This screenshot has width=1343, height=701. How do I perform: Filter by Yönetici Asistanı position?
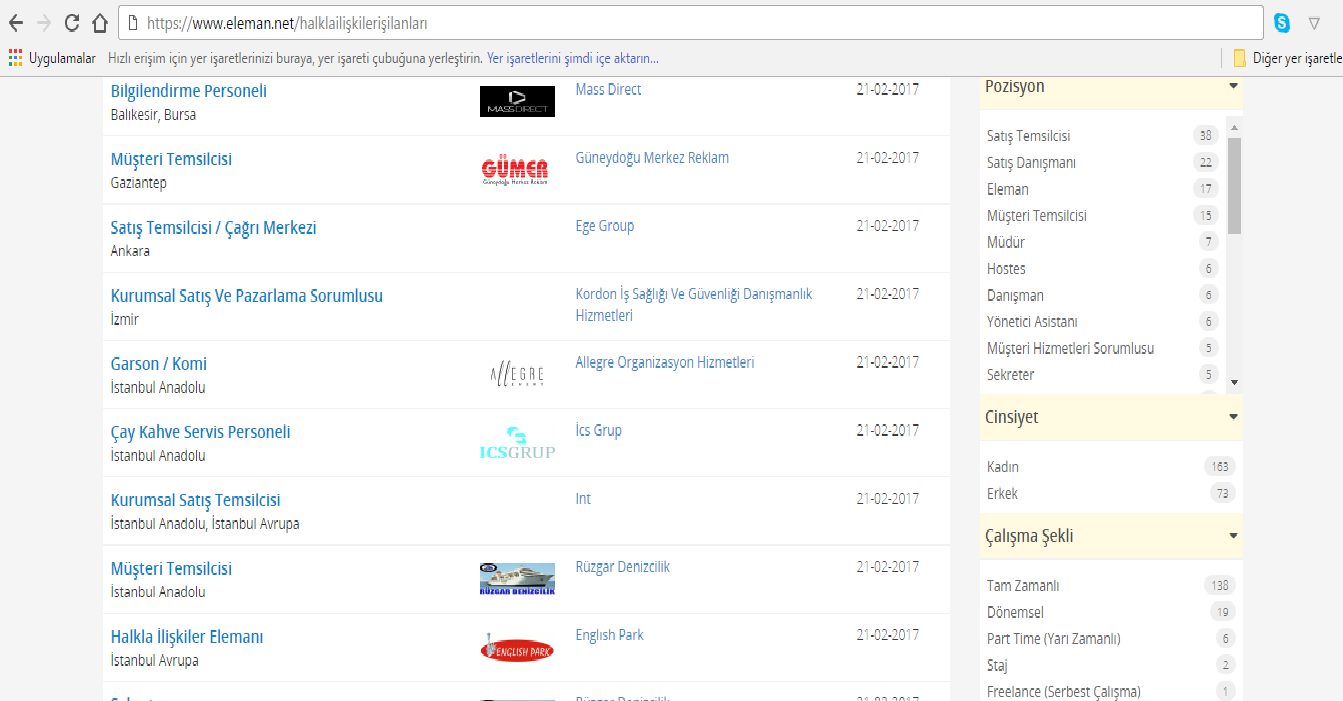click(1032, 322)
